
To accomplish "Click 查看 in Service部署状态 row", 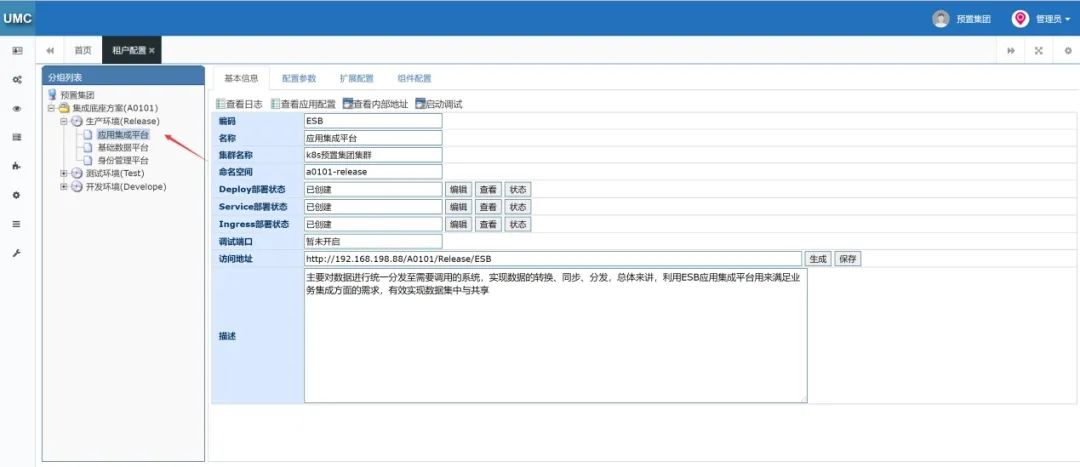I will (x=488, y=207).
